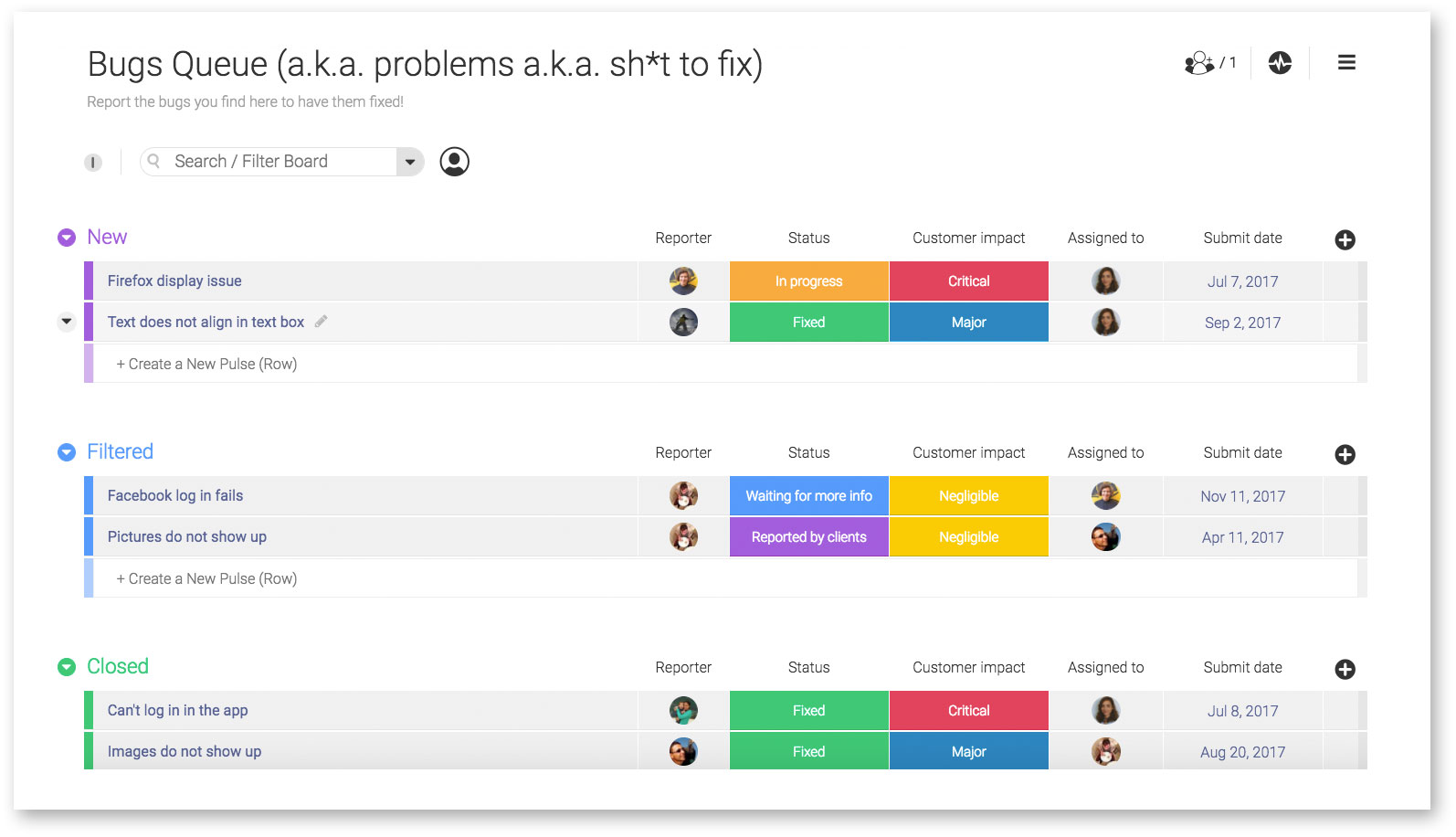Image resolution: width=1456 pixels, height=837 pixels.
Task: Collapse the Filtered group
Action: (x=67, y=452)
